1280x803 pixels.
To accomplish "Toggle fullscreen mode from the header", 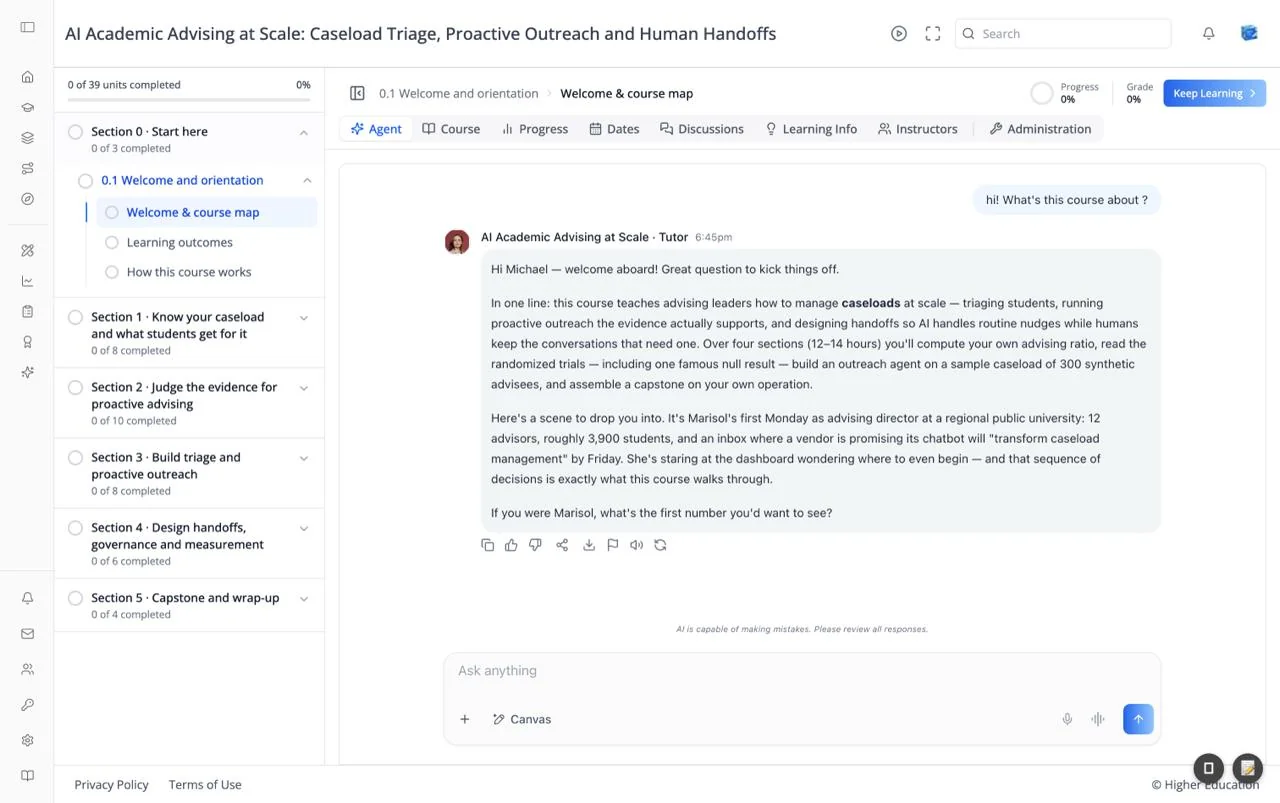I will (x=933, y=34).
